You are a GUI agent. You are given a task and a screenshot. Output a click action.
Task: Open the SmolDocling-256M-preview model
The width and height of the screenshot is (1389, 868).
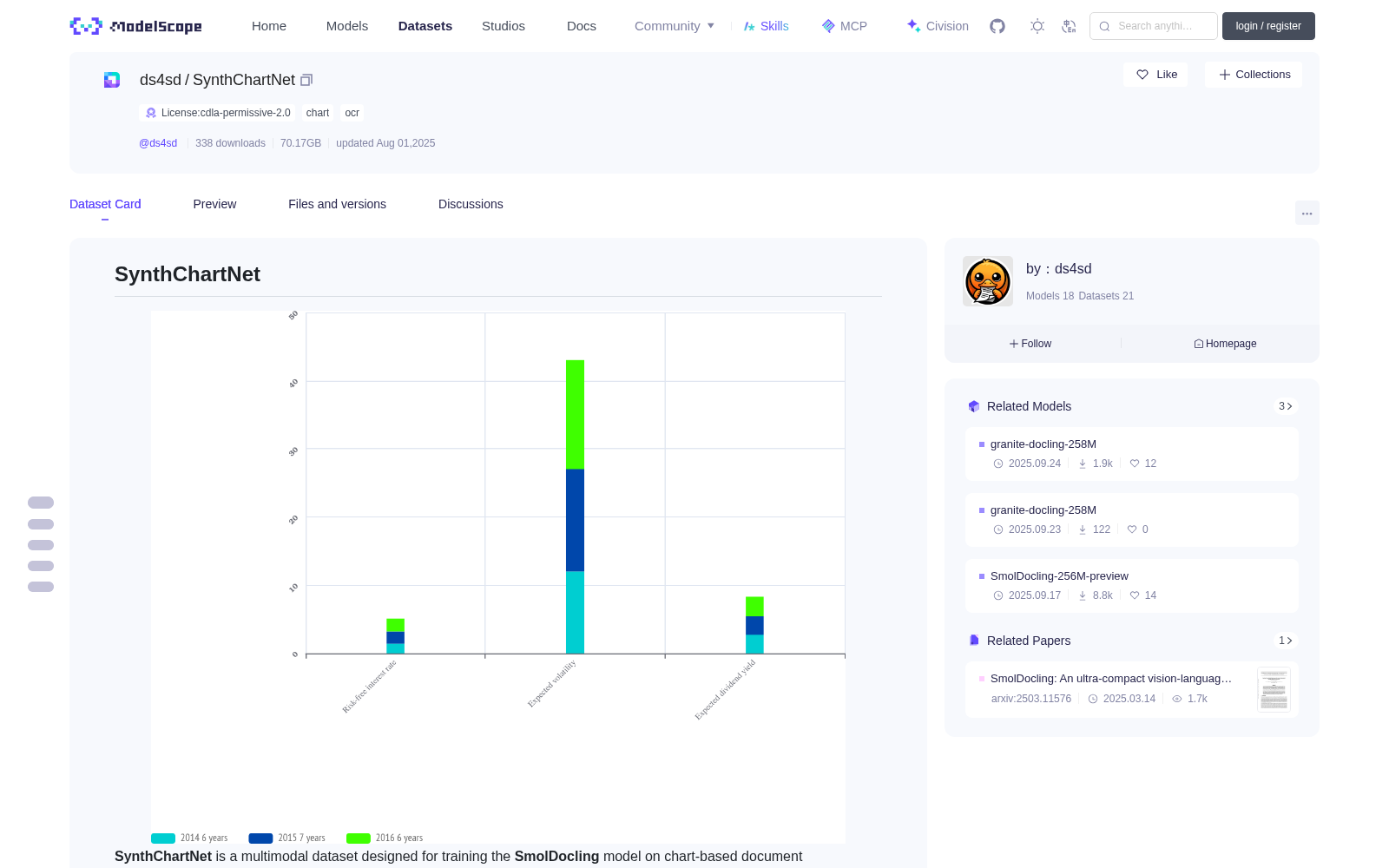point(1132,586)
